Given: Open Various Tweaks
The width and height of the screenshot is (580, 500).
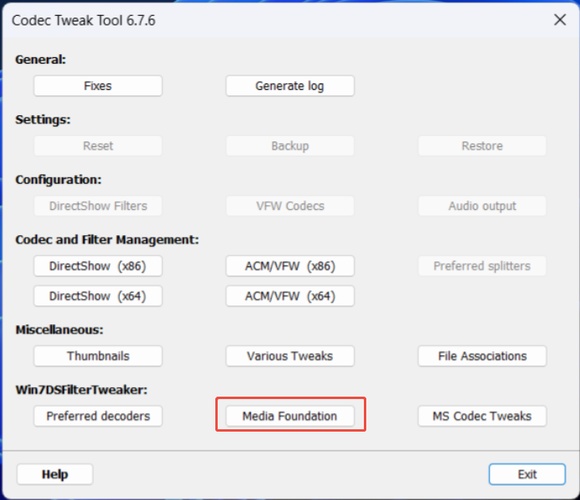Looking at the screenshot, I should 290,356.
